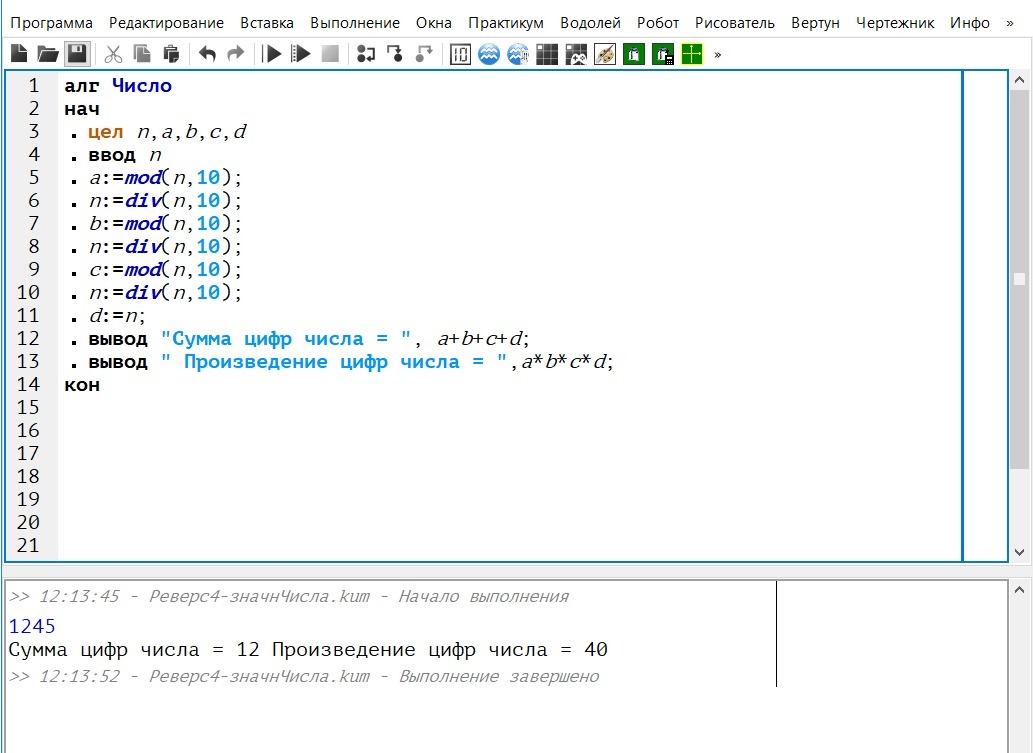
Task: Save the program with the floppy disk icon
Action: coord(77,54)
